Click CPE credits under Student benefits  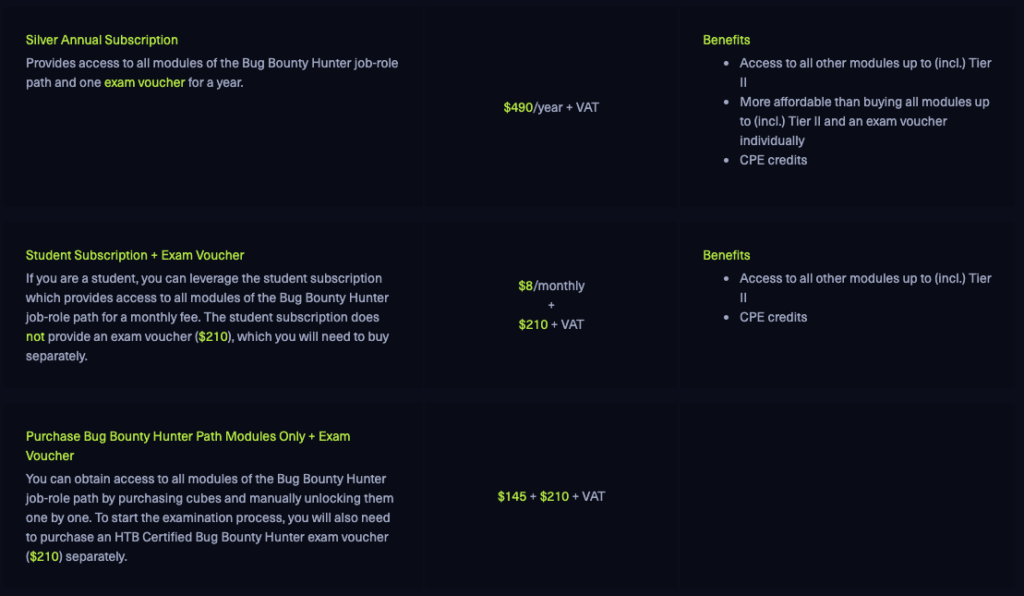click(x=773, y=317)
